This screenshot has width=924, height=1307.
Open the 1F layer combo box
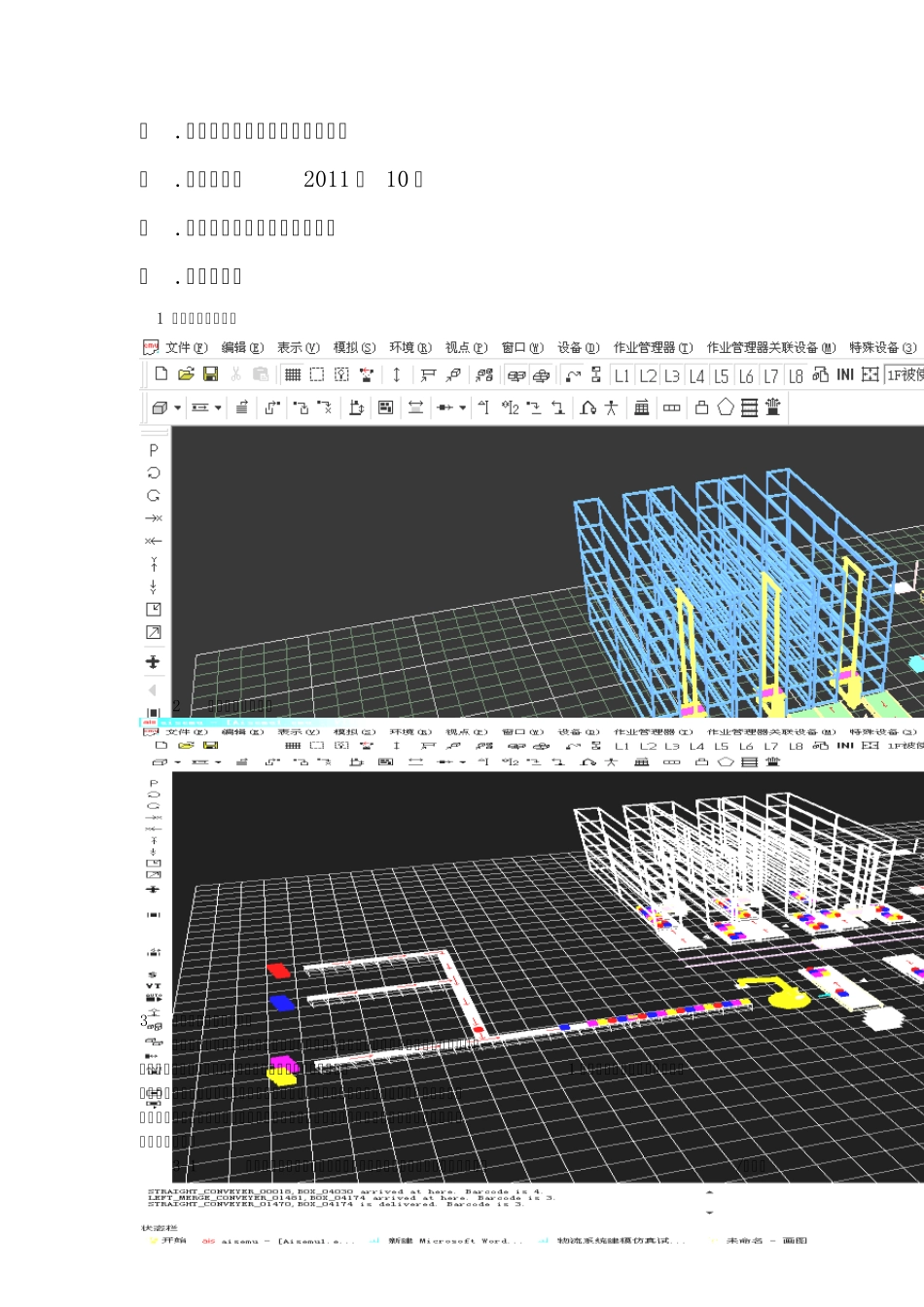click(x=904, y=375)
